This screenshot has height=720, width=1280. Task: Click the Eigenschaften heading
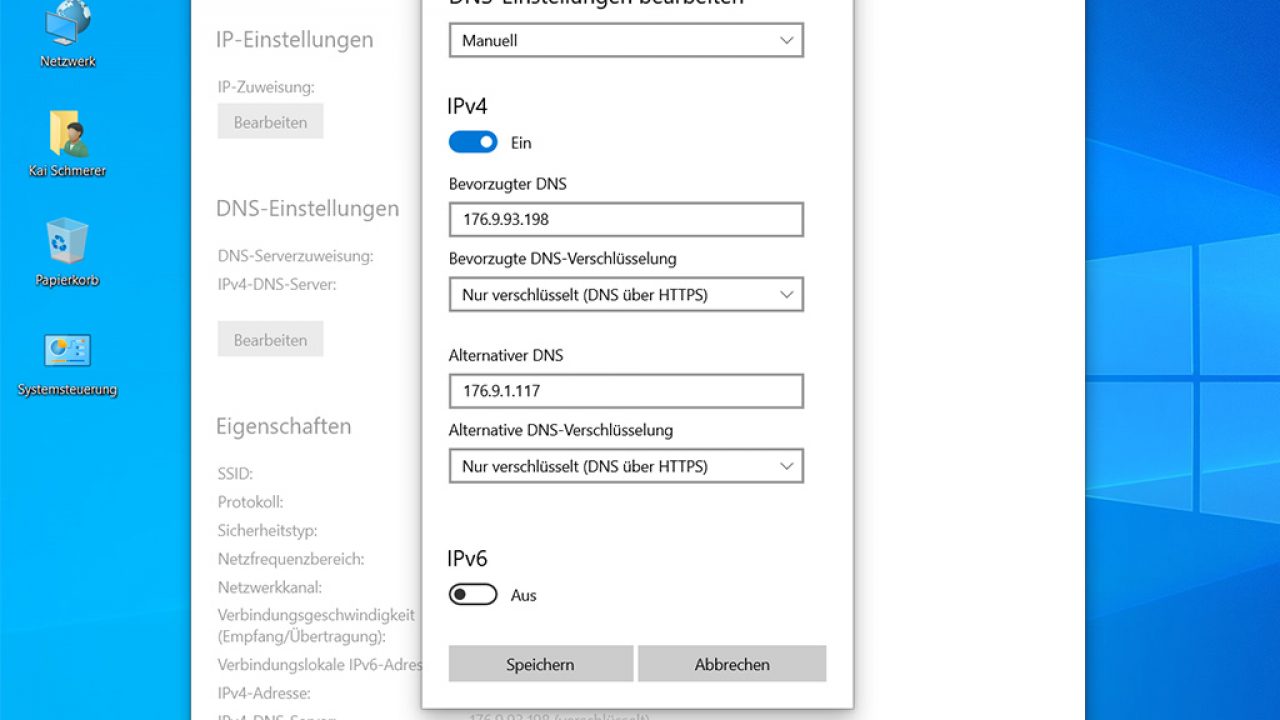click(284, 426)
